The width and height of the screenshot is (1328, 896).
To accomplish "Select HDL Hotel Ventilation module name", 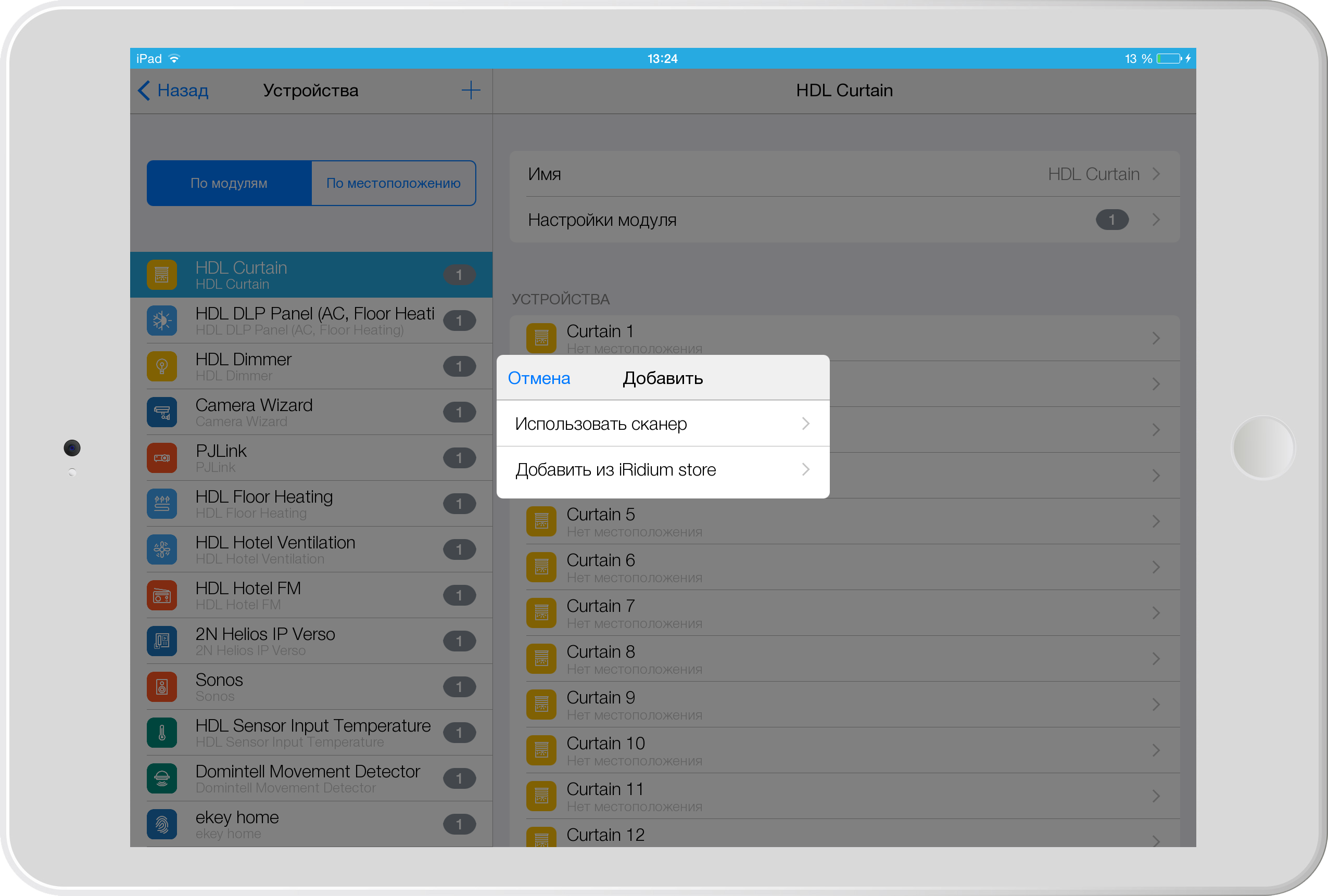I will [x=275, y=543].
